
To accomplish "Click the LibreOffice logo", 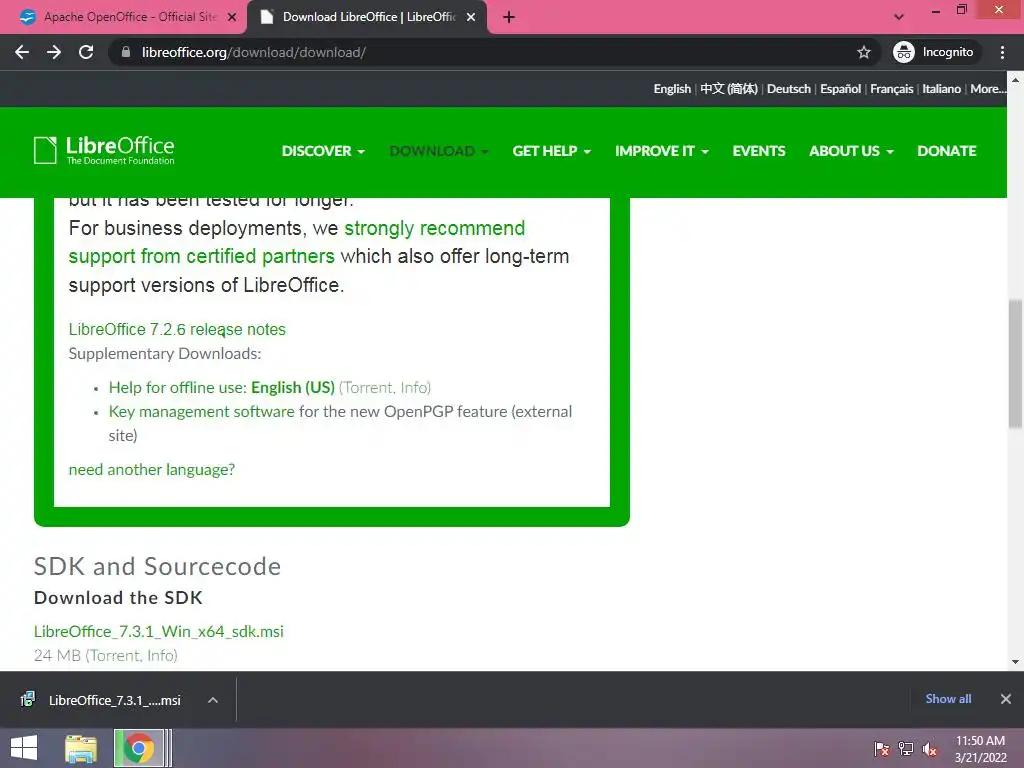I will 104,150.
